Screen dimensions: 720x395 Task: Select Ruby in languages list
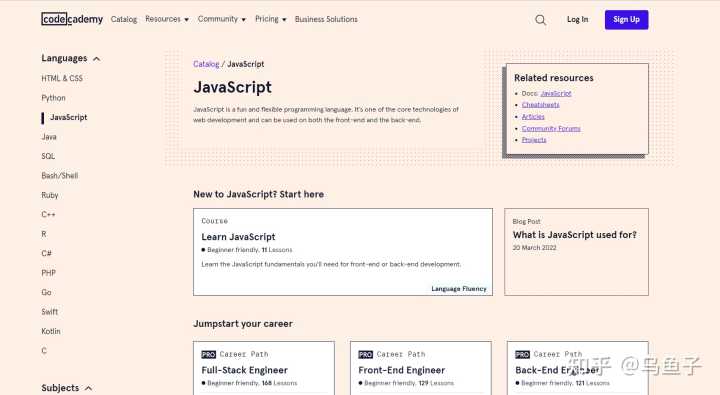tap(50, 195)
